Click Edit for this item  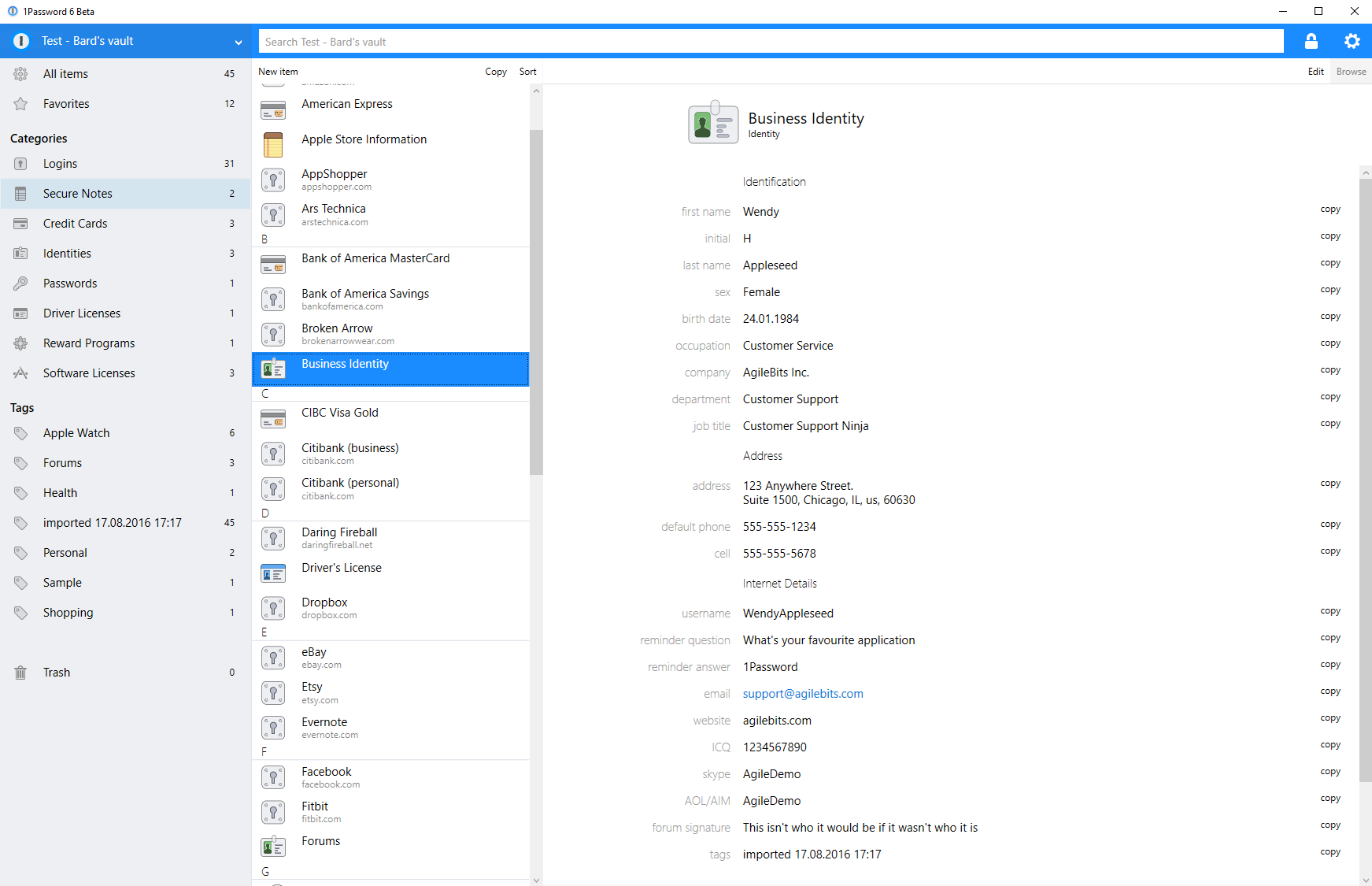1316,72
